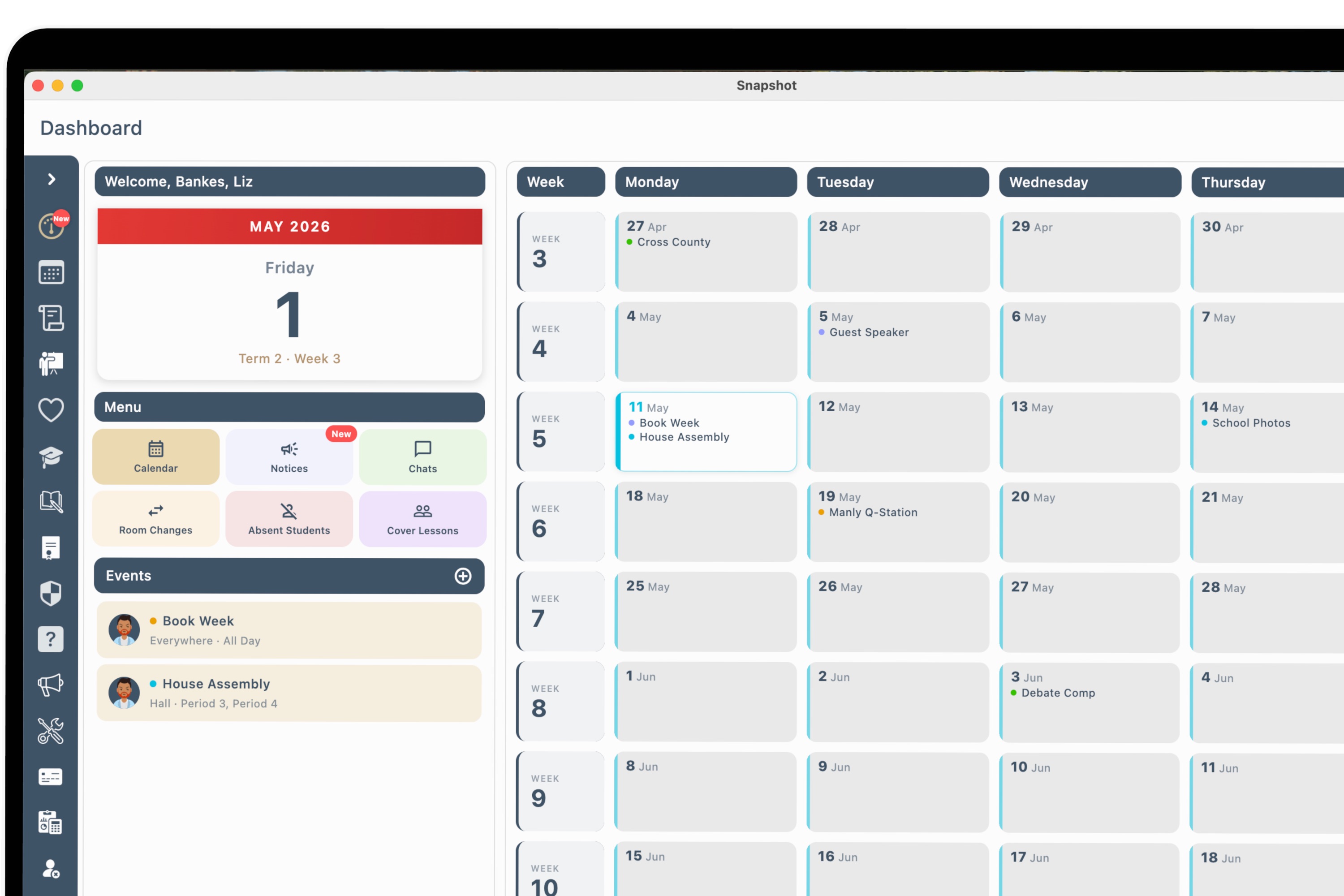Select the 6 May day cell

1090,342
